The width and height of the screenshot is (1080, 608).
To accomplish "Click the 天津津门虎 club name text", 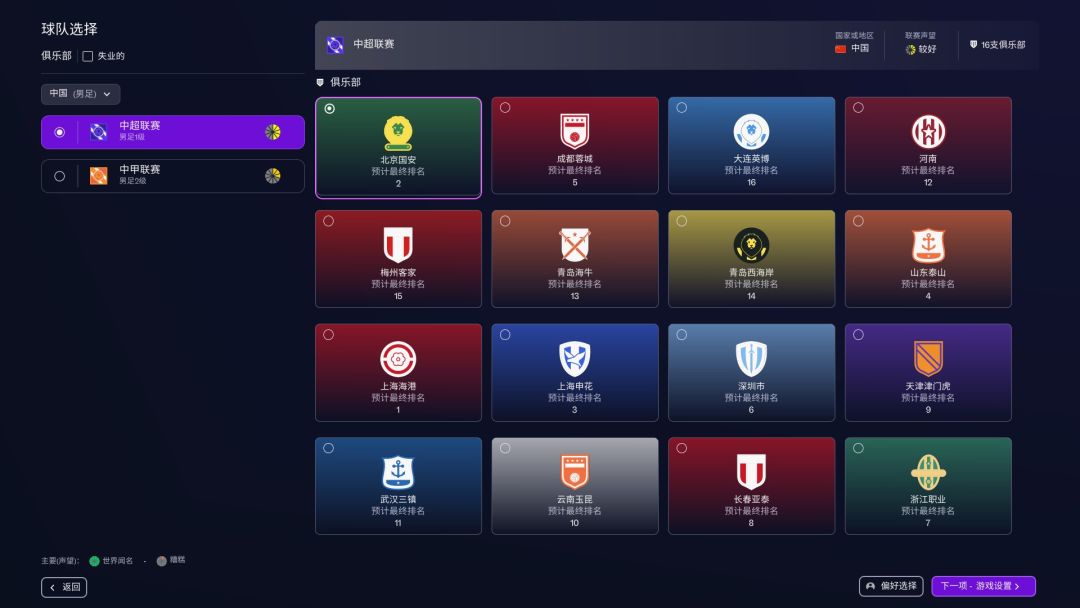I will click(x=928, y=386).
